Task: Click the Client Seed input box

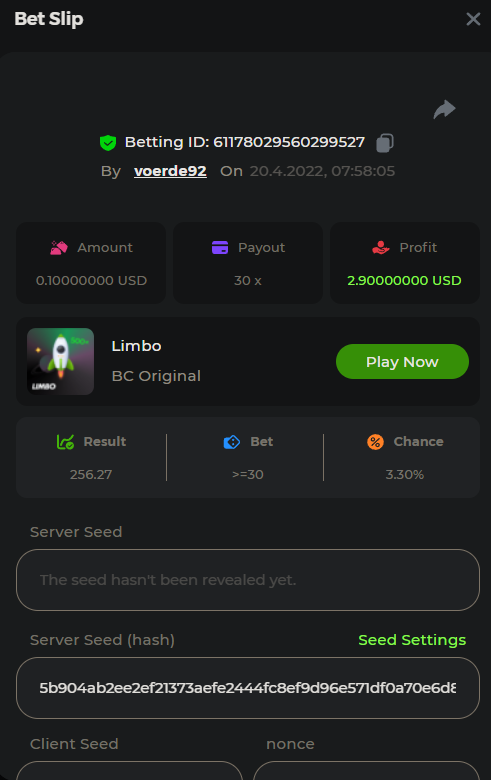Action: coord(129,771)
